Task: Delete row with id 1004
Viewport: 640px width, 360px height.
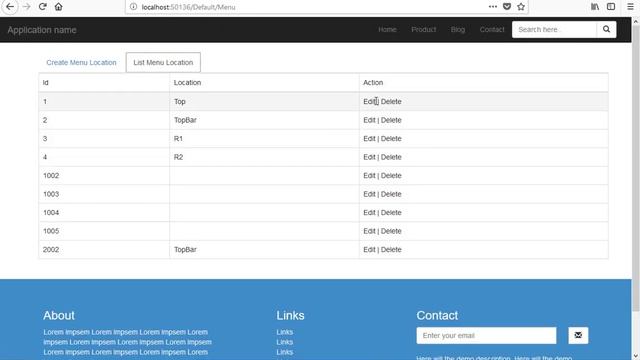Action: (391, 212)
